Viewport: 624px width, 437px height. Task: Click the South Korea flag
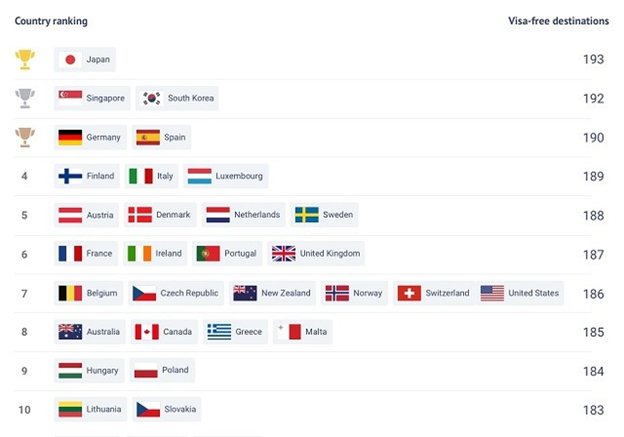pos(152,98)
